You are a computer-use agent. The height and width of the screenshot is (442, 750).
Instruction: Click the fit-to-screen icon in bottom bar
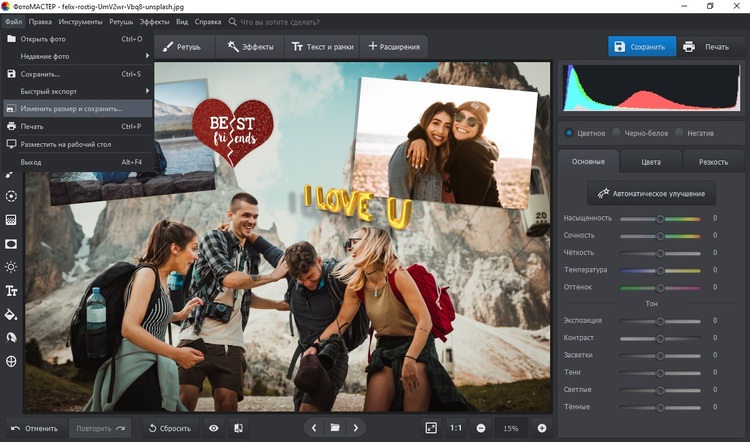click(x=431, y=428)
